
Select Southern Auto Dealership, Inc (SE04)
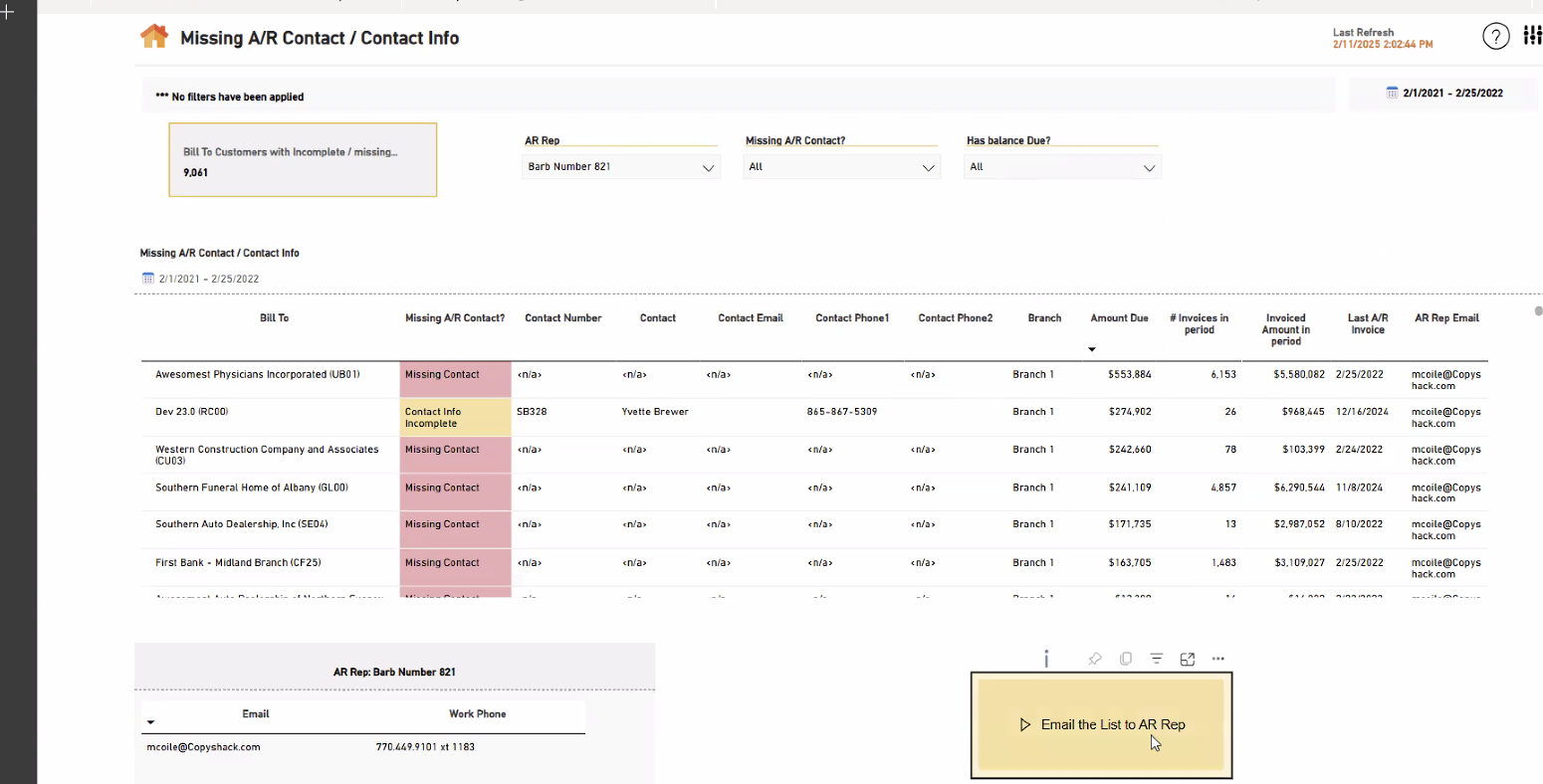pos(242,524)
